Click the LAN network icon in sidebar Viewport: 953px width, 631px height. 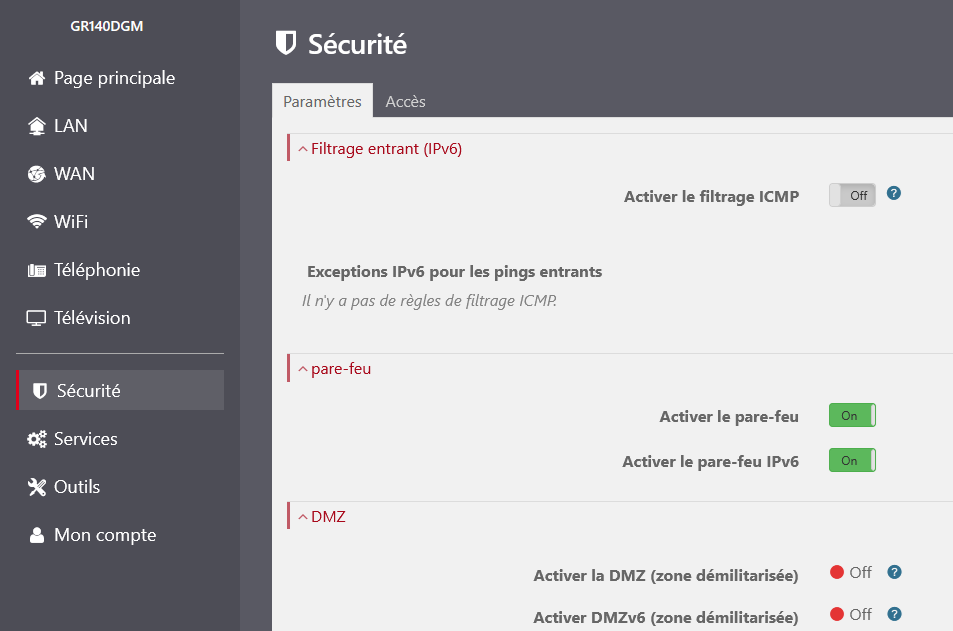(x=37, y=126)
